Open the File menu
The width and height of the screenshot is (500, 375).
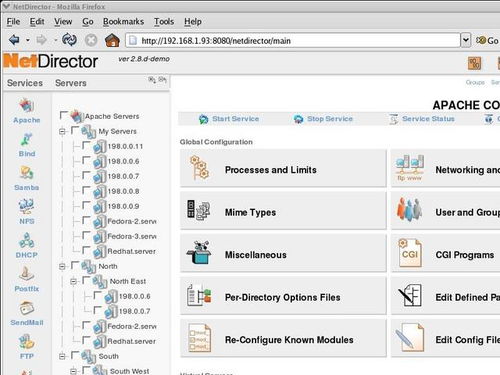[13, 22]
